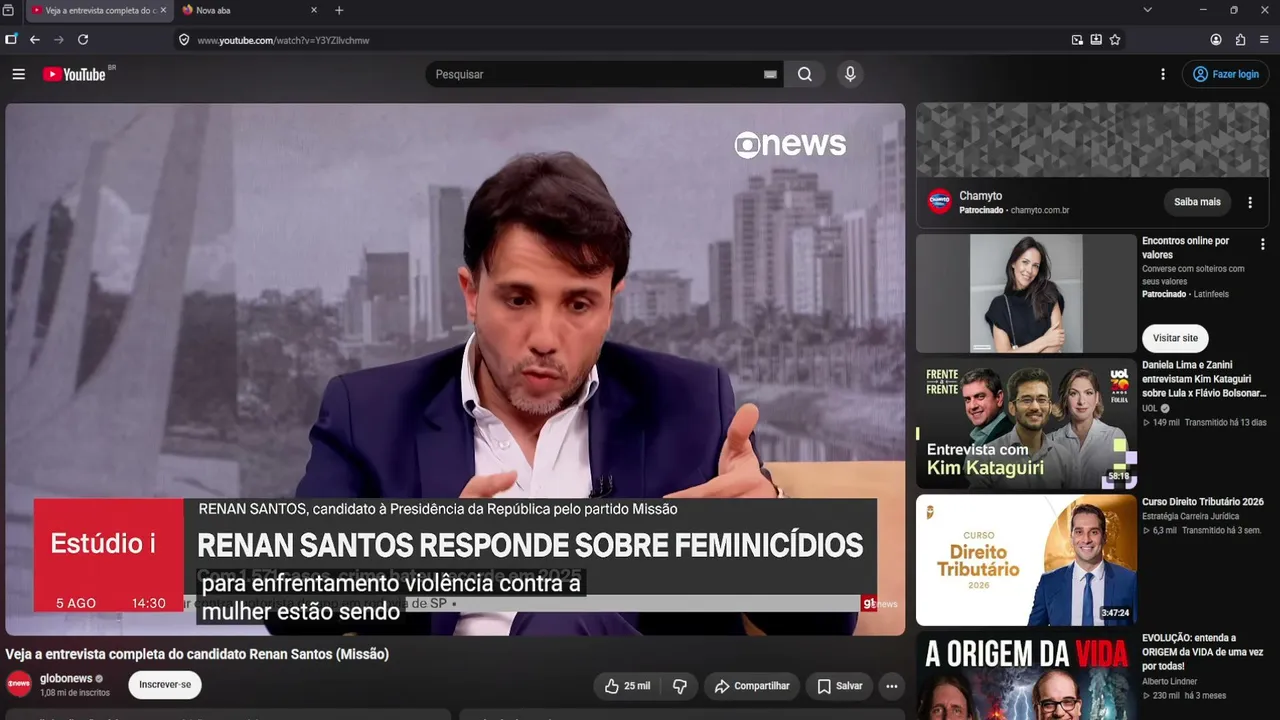
Task: Go forward with the browser arrow
Action: click(59, 40)
